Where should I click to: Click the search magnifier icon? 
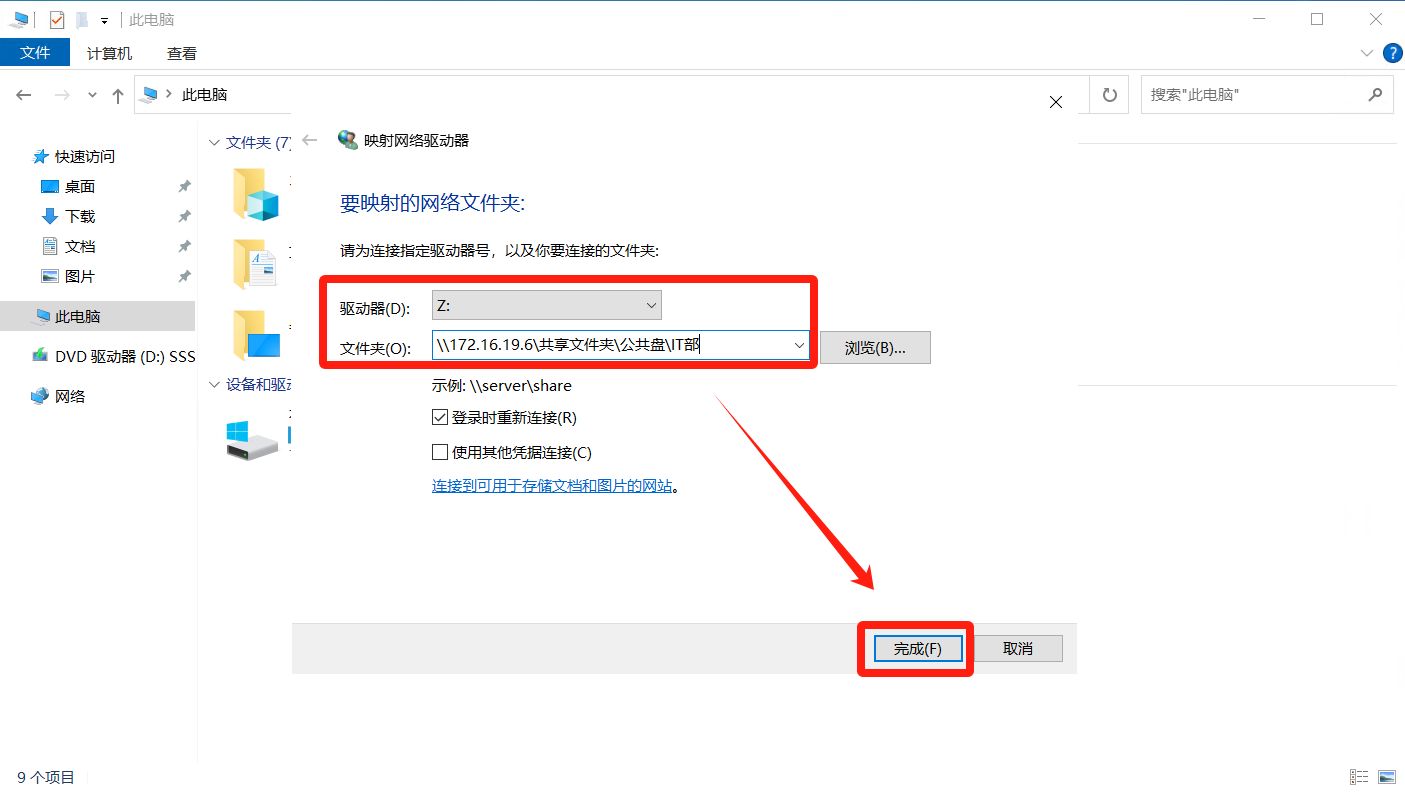coord(1375,95)
